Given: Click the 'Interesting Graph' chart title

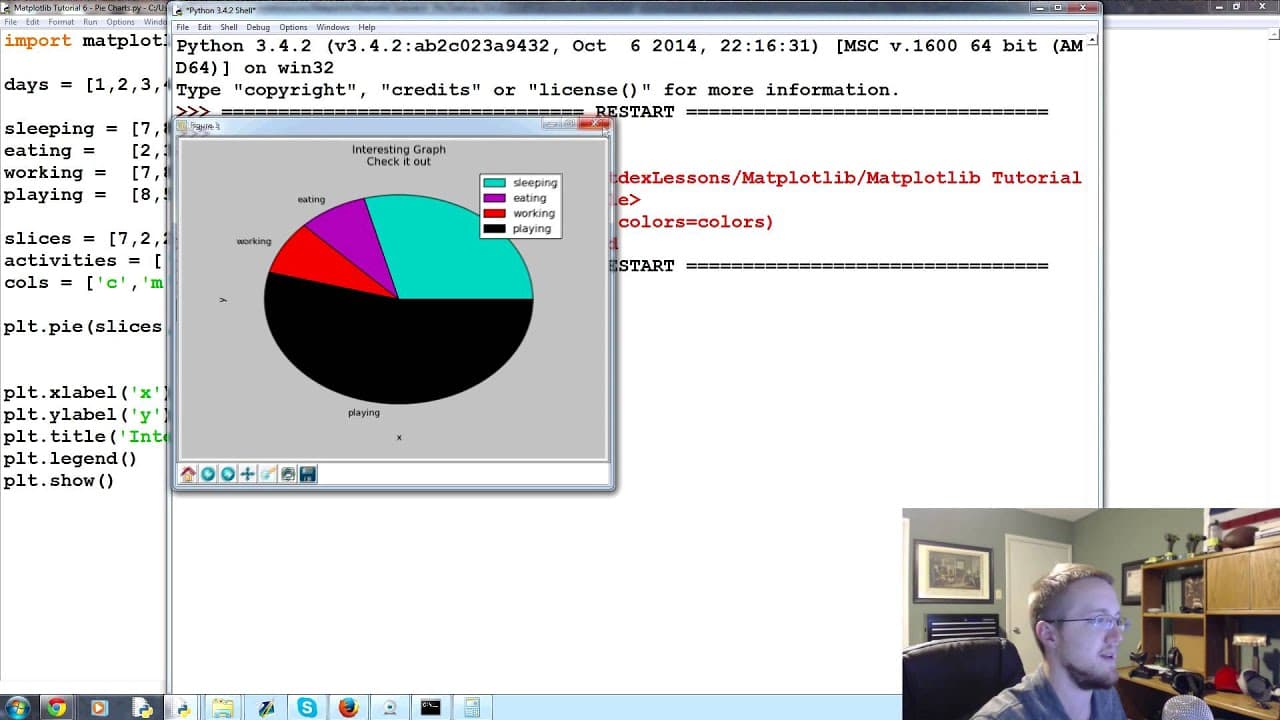Looking at the screenshot, I should tap(398, 149).
